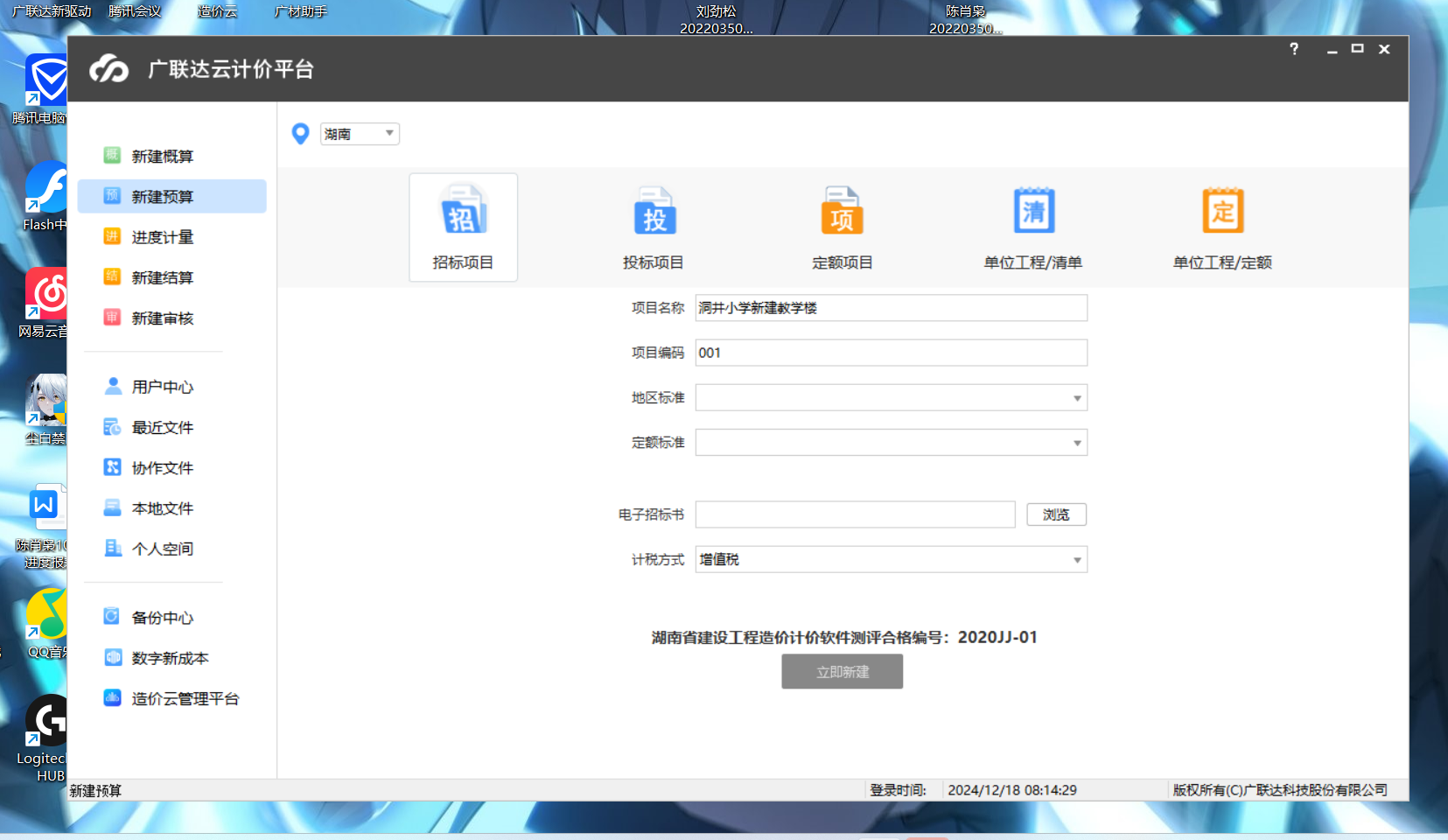1448x840 pixels.
Task: Click the 登录时间 status bar text
Action: pyautogui.click(x=898, y=790)
